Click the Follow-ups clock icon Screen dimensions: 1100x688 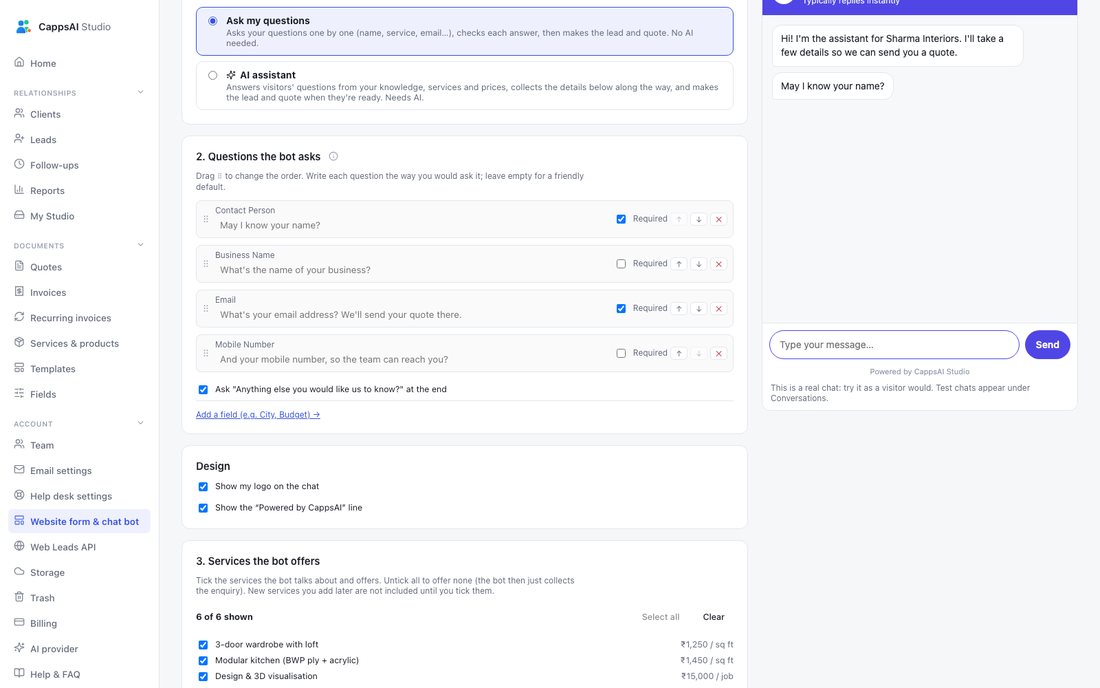[x=19, y=164]
